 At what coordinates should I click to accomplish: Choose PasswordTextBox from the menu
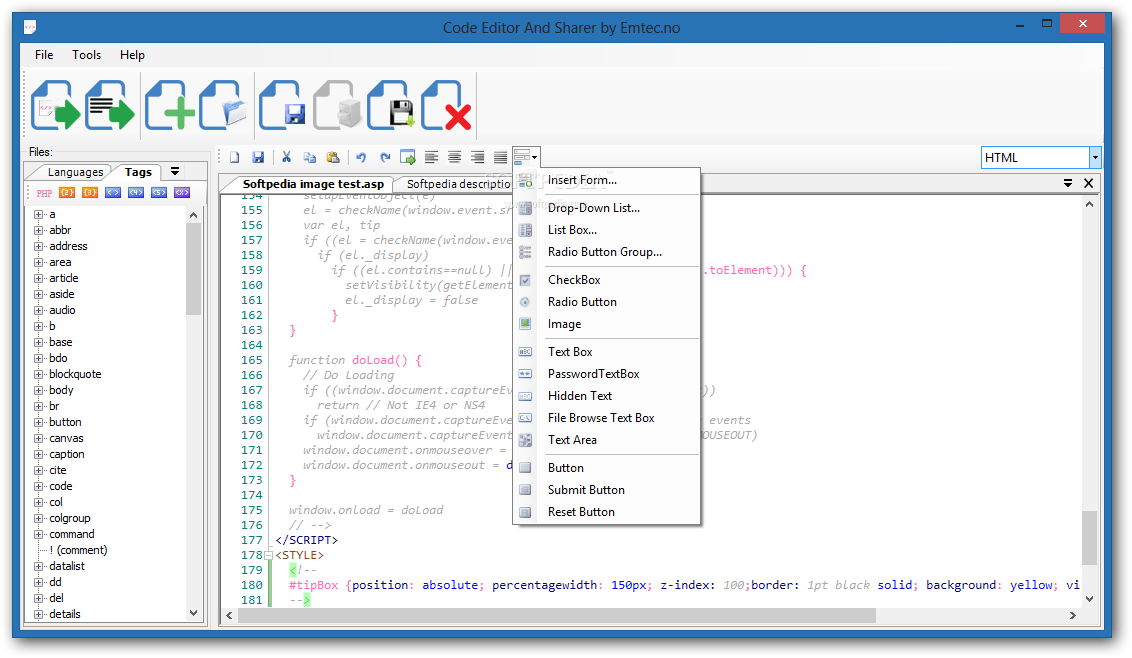point(606,374)
